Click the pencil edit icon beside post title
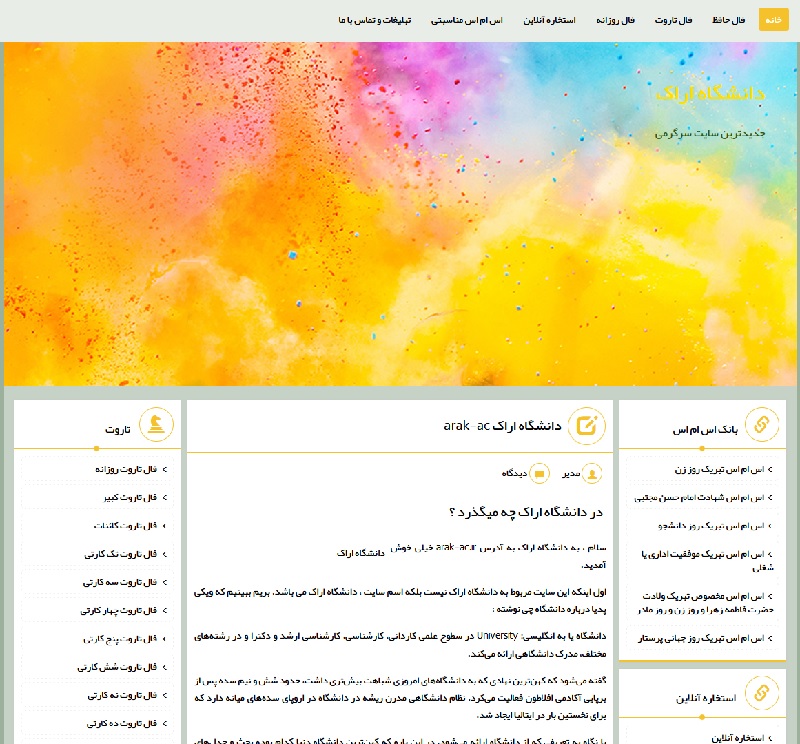Screen dimensions: 800x744 [587, 426]
